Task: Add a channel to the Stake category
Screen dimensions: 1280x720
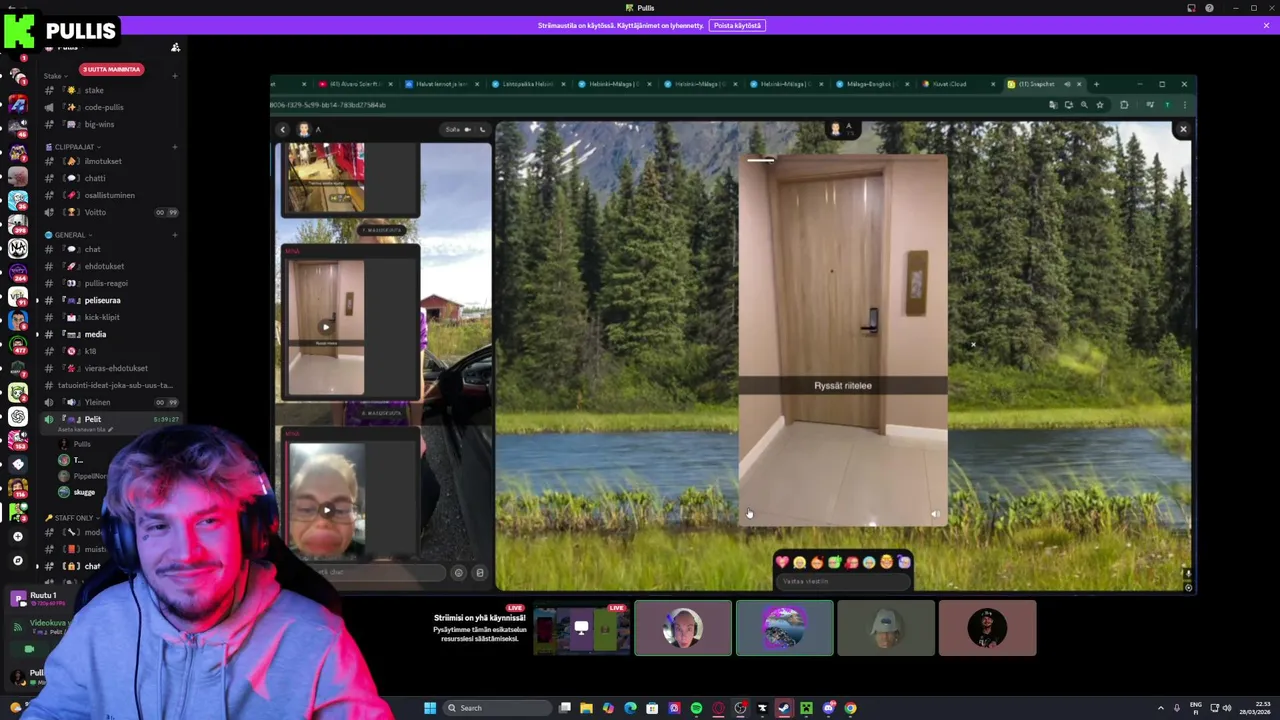Action: [x=175, y=76]
